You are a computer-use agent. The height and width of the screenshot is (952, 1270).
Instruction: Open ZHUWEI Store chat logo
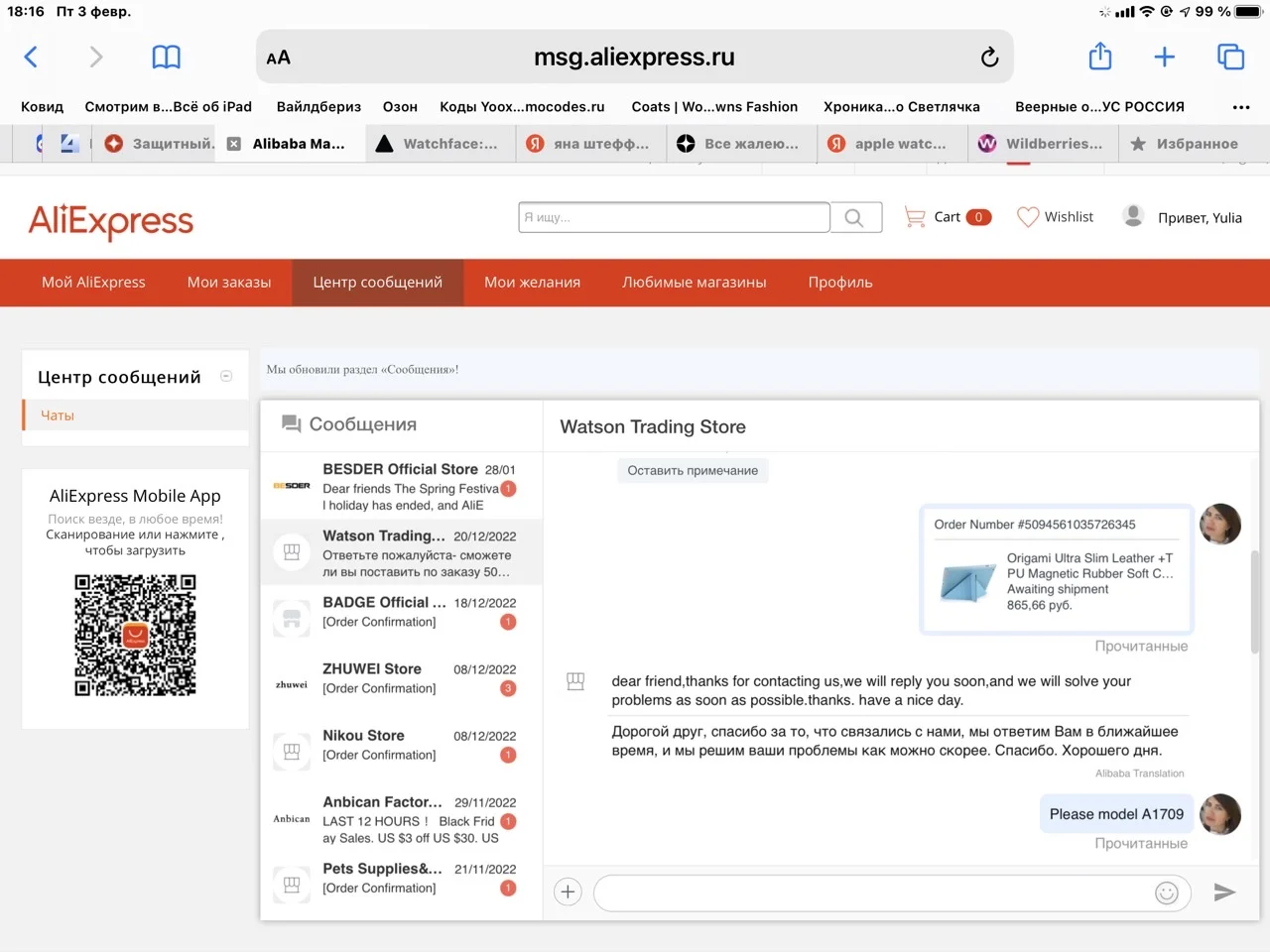point(292,684)
